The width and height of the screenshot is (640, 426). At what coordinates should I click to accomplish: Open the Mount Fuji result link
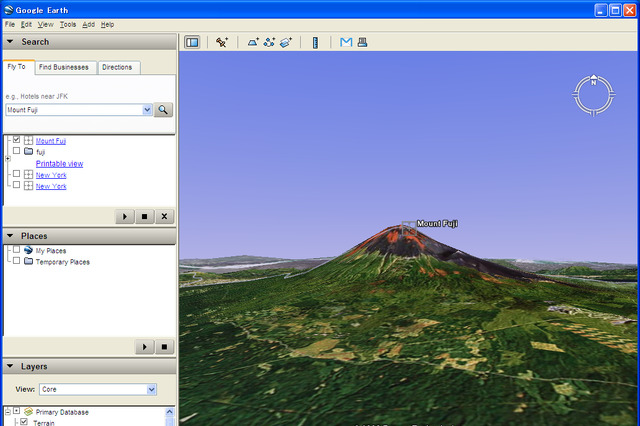(51, 141)
